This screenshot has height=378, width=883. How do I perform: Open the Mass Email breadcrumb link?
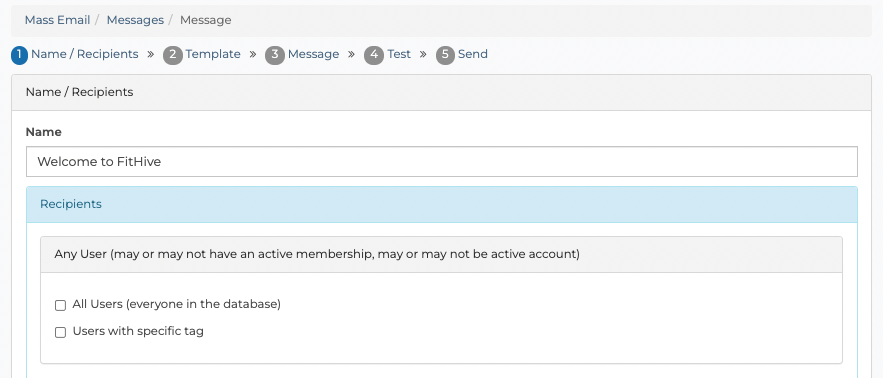[57, 20]
